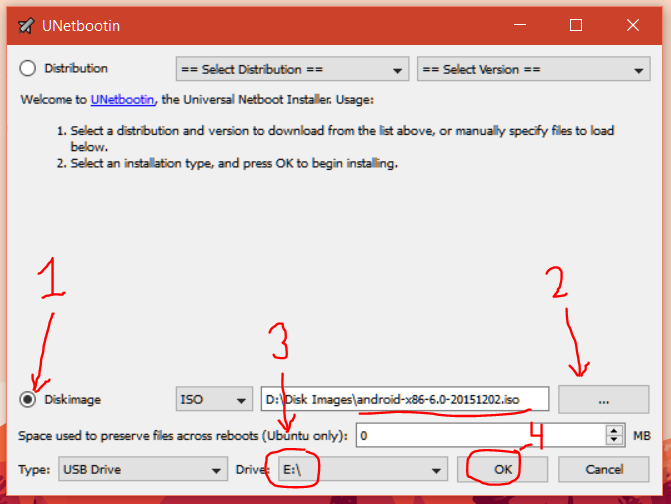
Task: Click the 'Distribution' label text
Action: [x=76, y=68]
